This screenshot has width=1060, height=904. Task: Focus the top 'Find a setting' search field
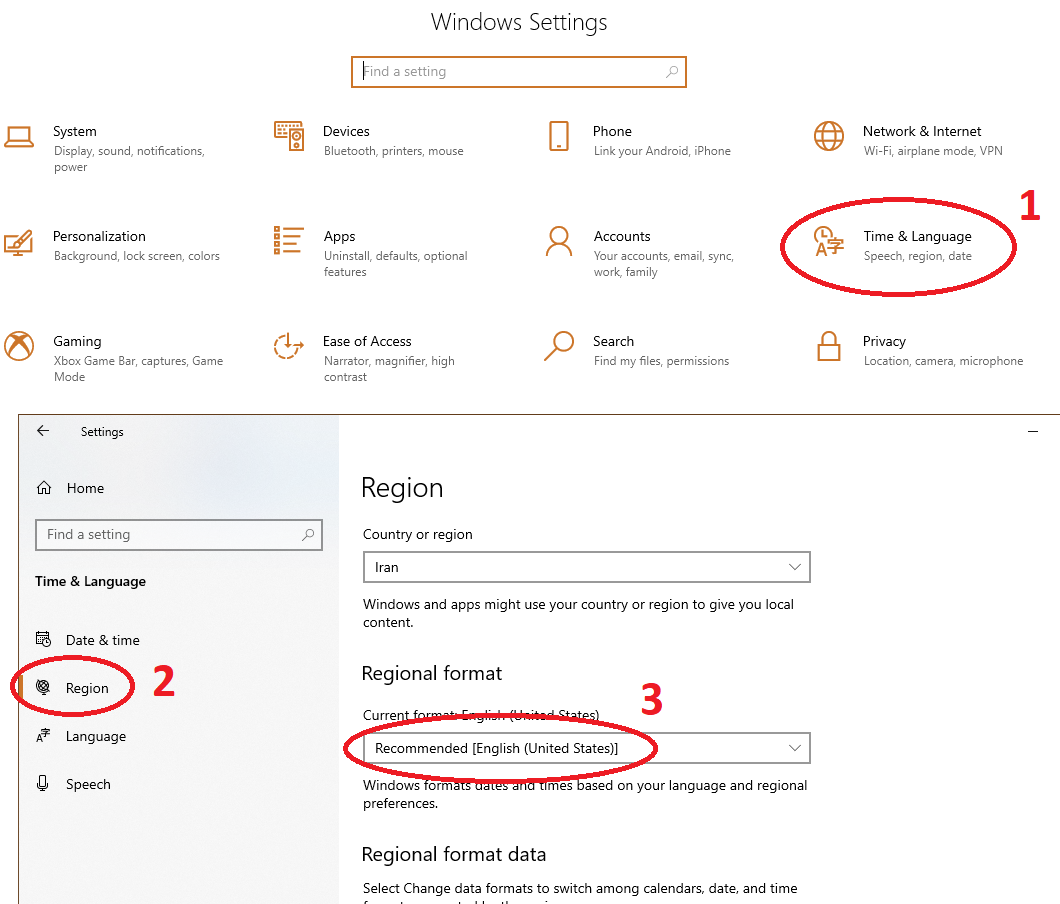pos(519,72)
